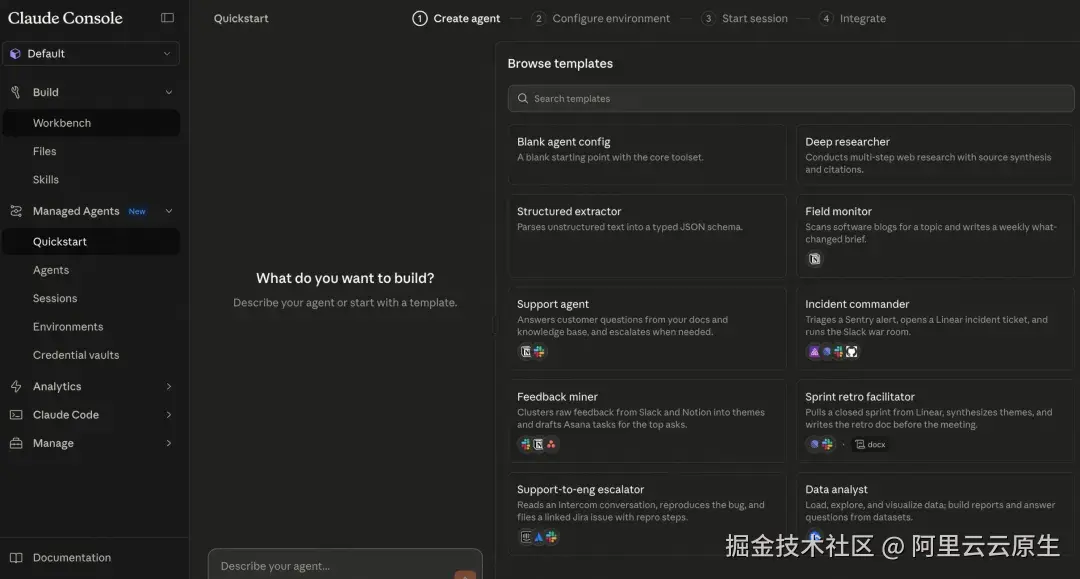Go to step 1 Create agent
Screen dimensions: 1080x579
456,19
